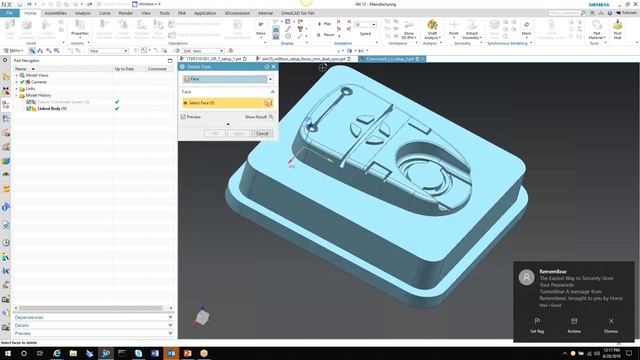This screenshot has width=640, height=360.
Task: Toggle the Preview checkbox
Action: click(x=183, y=117)
